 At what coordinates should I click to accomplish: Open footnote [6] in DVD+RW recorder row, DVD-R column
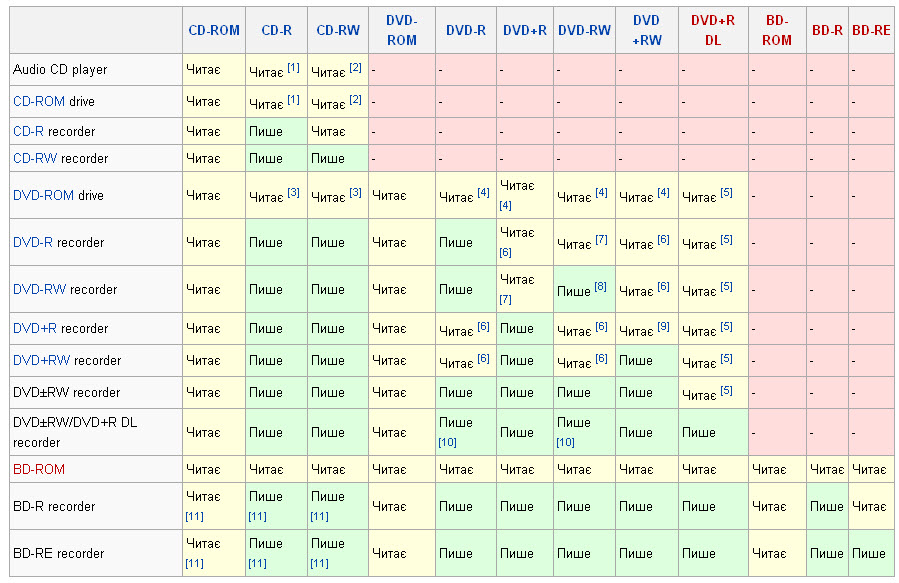(483, 359)
